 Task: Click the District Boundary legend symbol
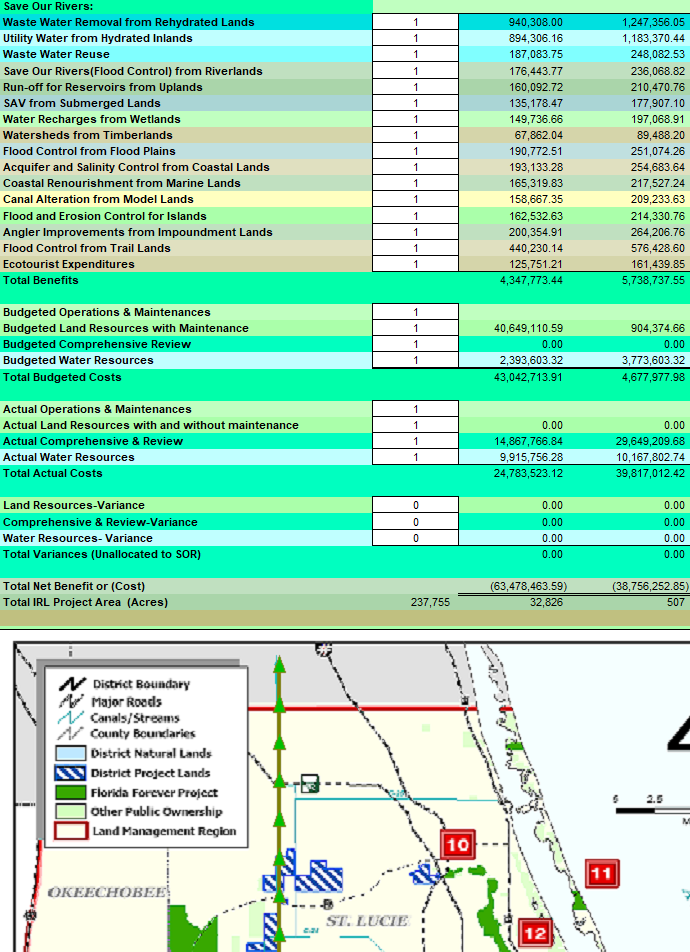click(x=71, y=684)
